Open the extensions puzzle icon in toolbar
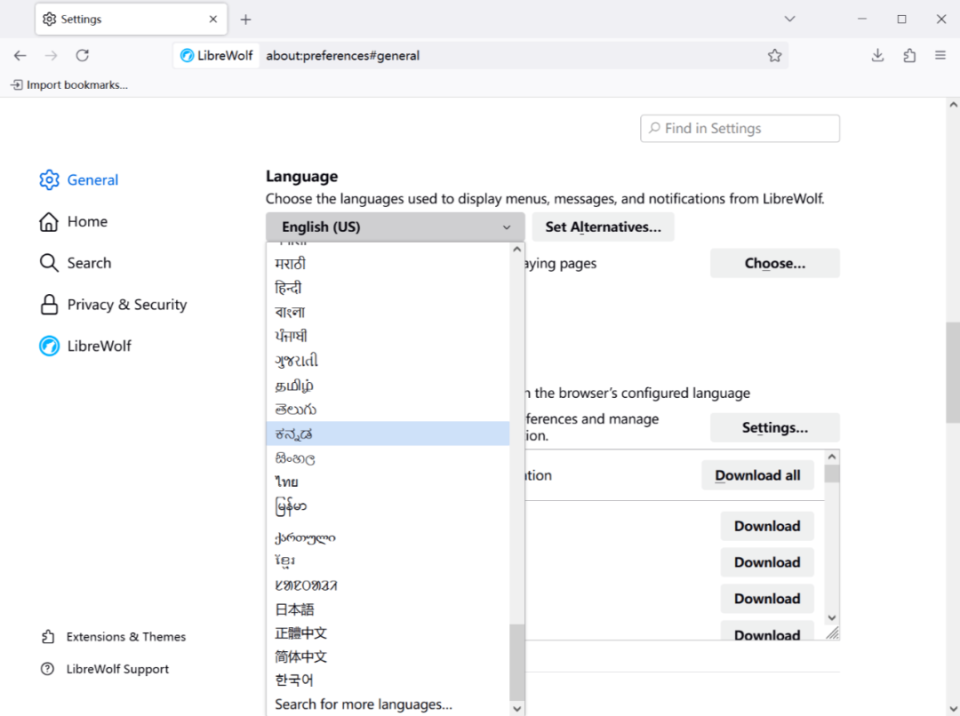The height and width of the screenshot is (716, 960). click(909, 56)
